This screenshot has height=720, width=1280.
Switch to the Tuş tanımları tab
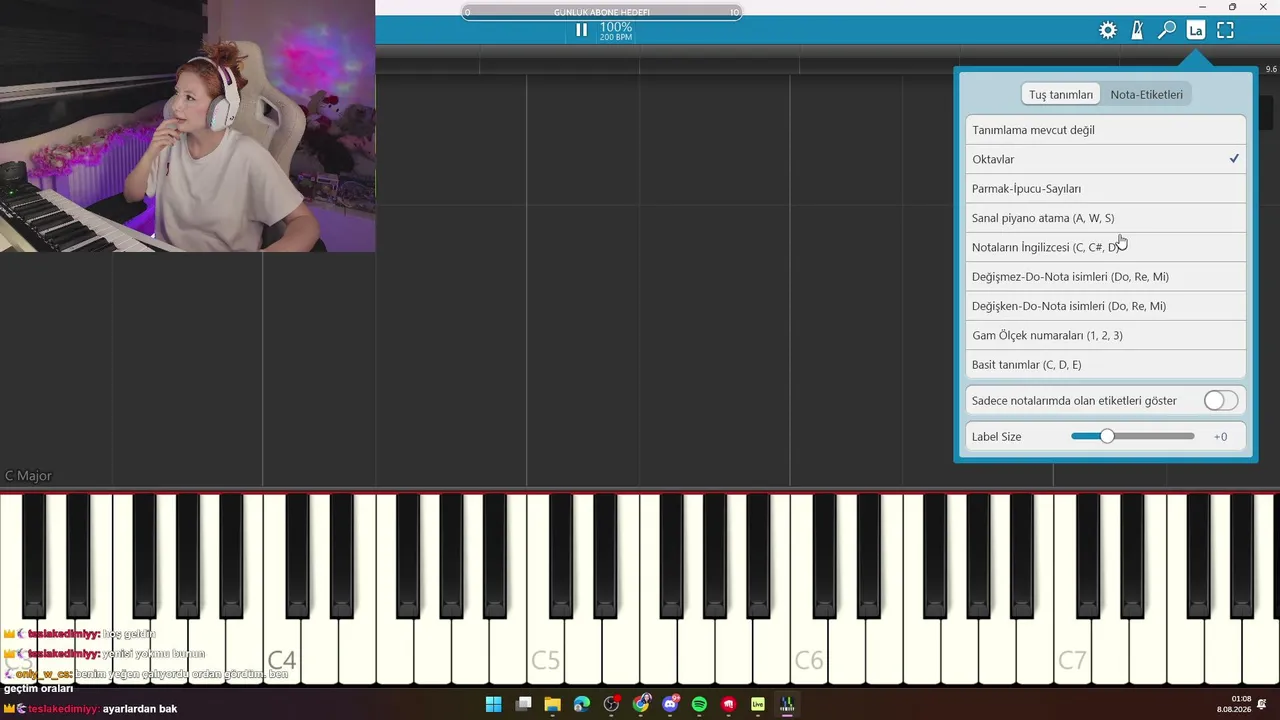point(1060,94)
